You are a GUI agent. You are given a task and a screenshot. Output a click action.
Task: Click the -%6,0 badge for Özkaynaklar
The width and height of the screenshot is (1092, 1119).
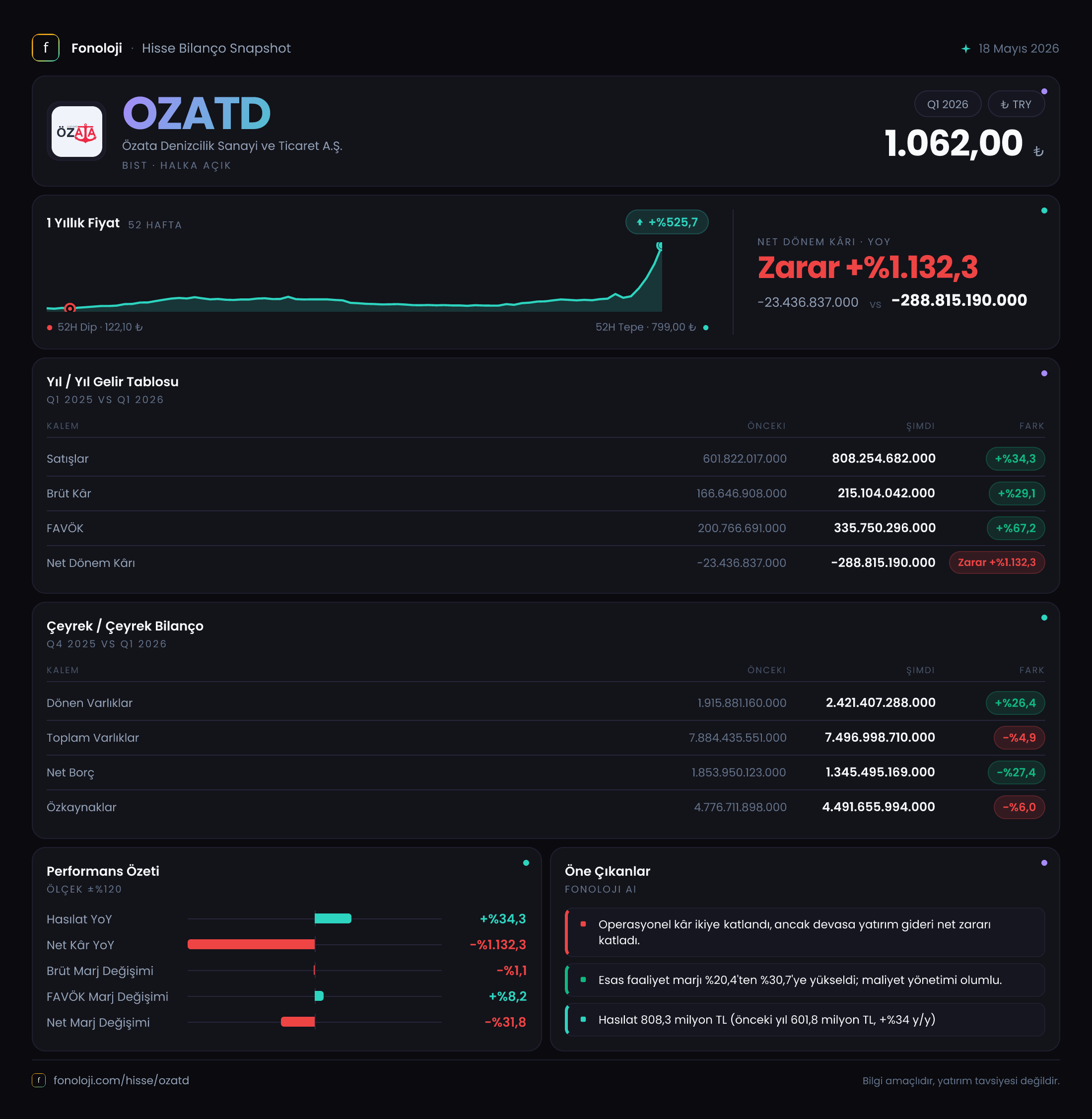pos(1019,807)
